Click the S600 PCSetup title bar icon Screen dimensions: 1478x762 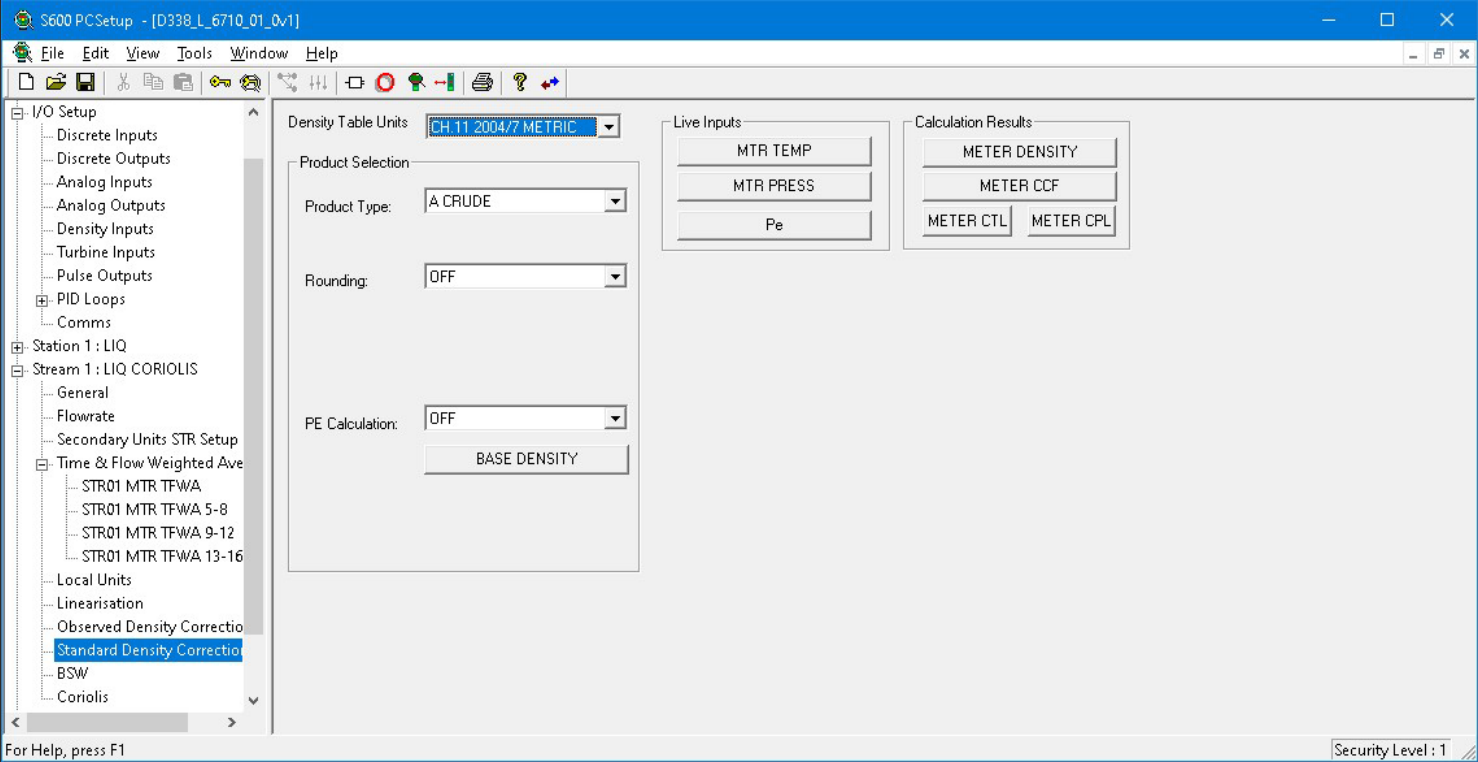coord(23,20)
